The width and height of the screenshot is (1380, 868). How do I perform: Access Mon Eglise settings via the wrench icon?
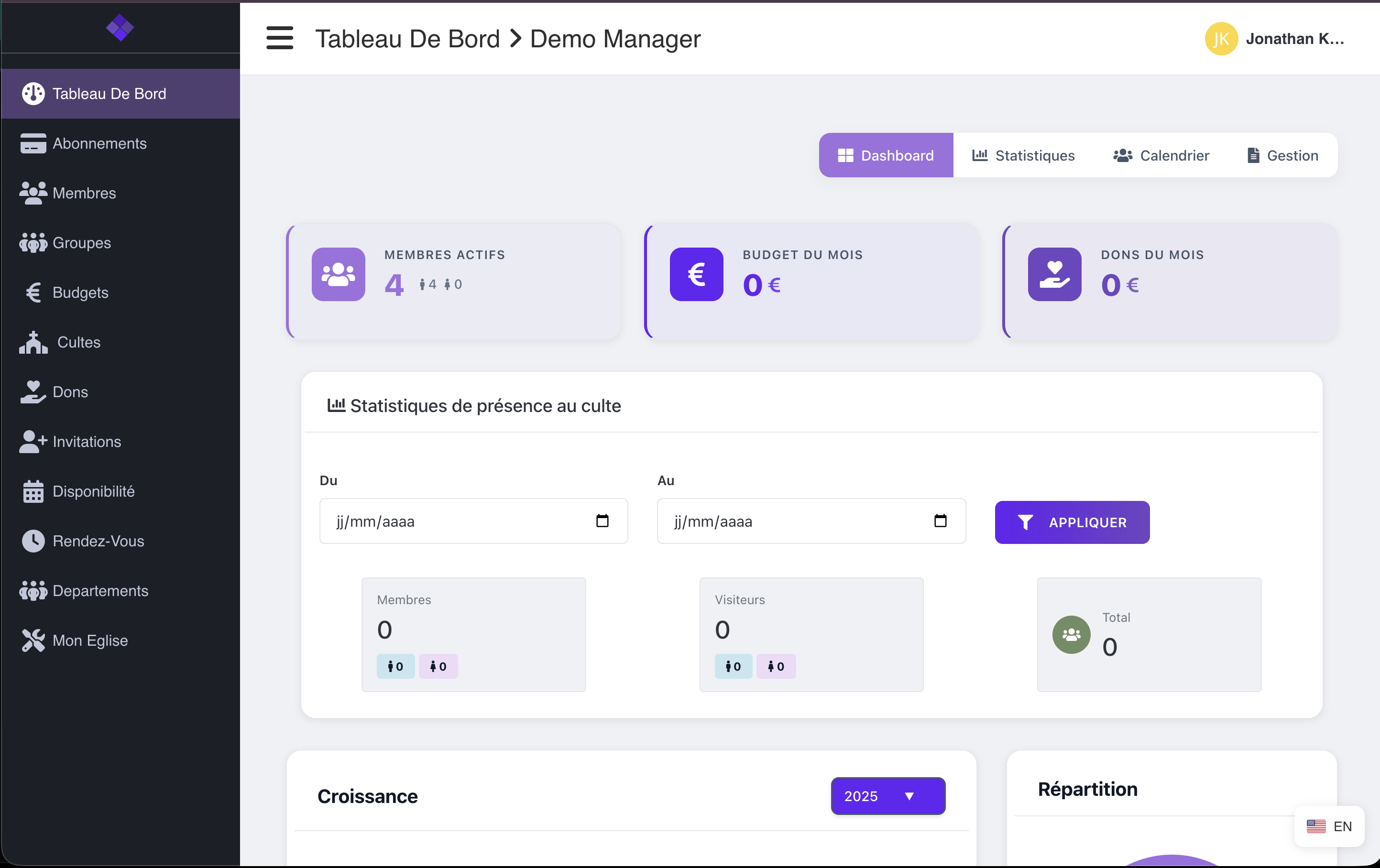(x=88, y=640)
